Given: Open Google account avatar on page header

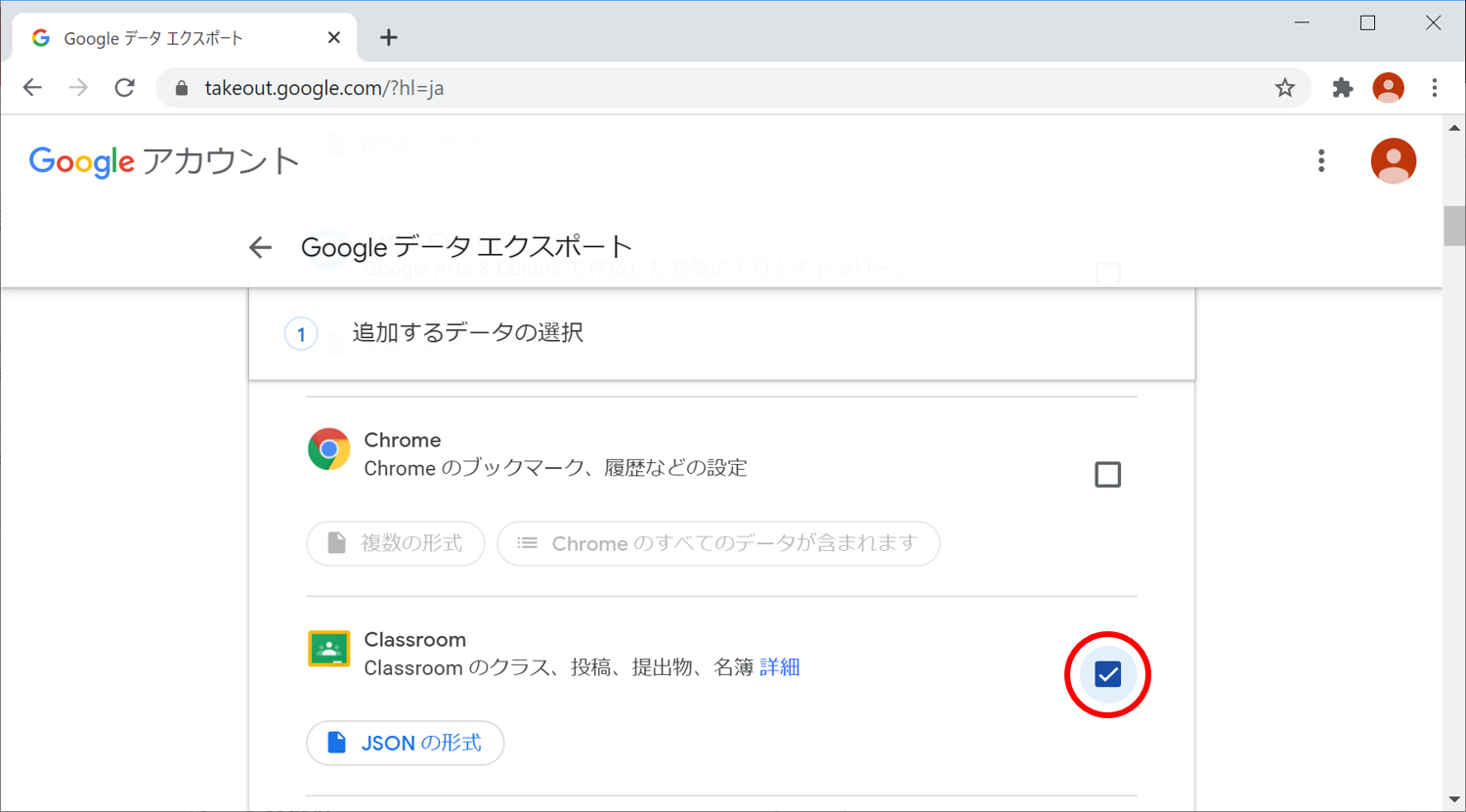Looking at the screenshot, I should (x=1394, y=161).
